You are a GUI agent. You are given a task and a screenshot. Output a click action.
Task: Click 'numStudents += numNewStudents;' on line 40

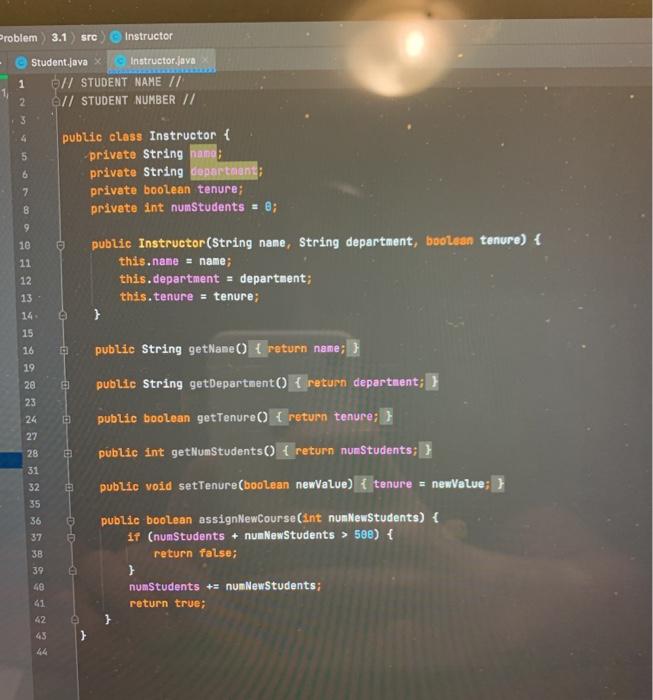[225, 586]
